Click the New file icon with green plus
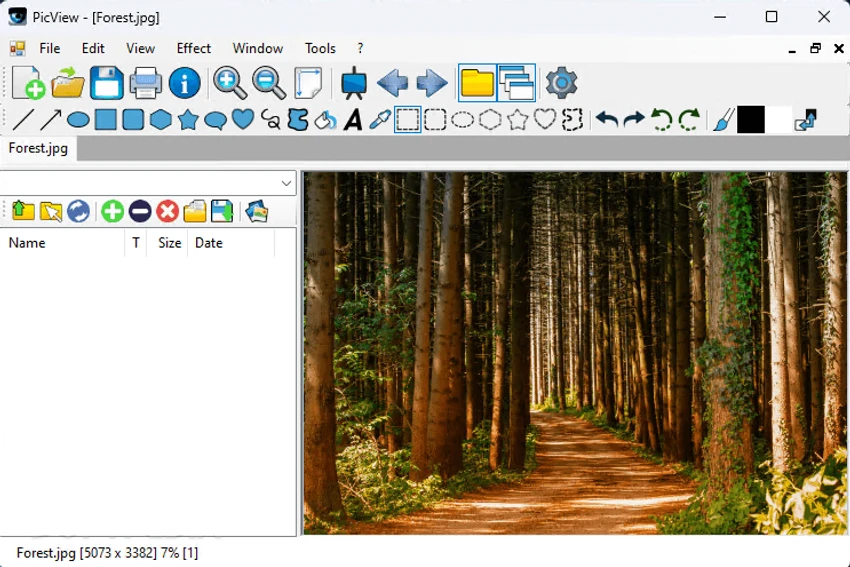850x567 pixels. point(29,83)
